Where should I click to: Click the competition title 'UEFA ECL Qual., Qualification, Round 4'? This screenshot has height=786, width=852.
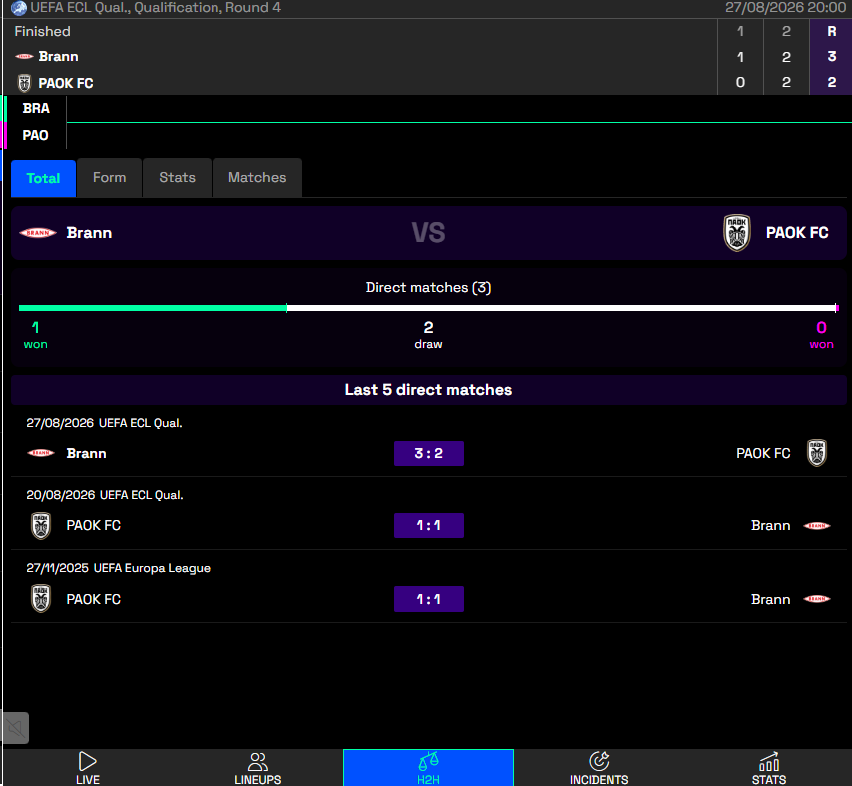[155, 8]
